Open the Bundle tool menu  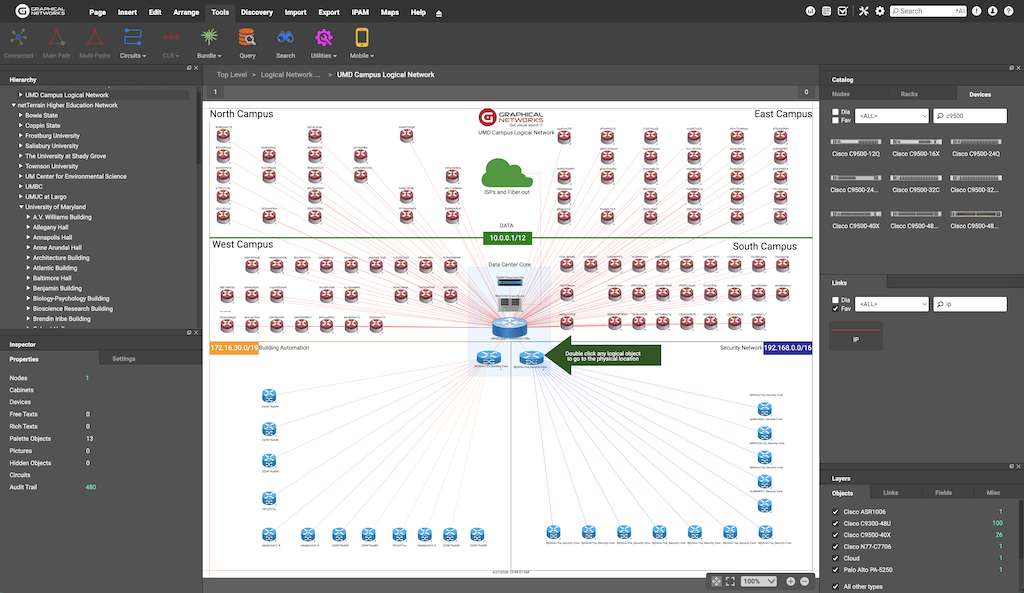point(209,43)
